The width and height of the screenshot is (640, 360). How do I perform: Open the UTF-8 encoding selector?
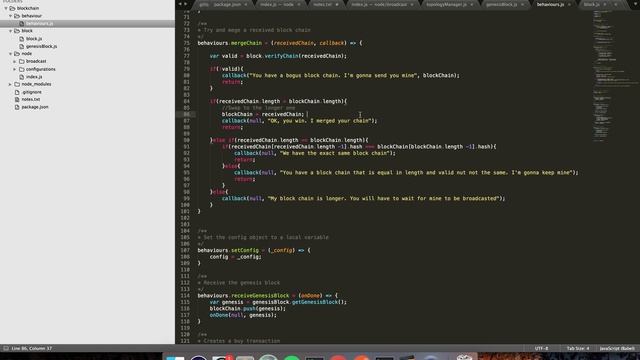[x=542, y=349]
